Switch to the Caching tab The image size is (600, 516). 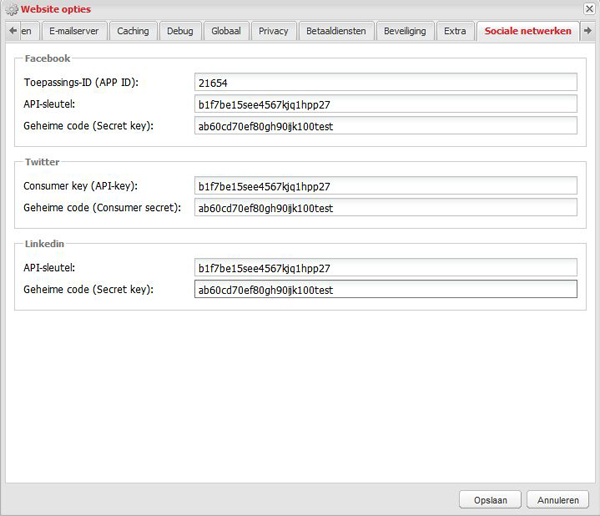tap(133, 31)
